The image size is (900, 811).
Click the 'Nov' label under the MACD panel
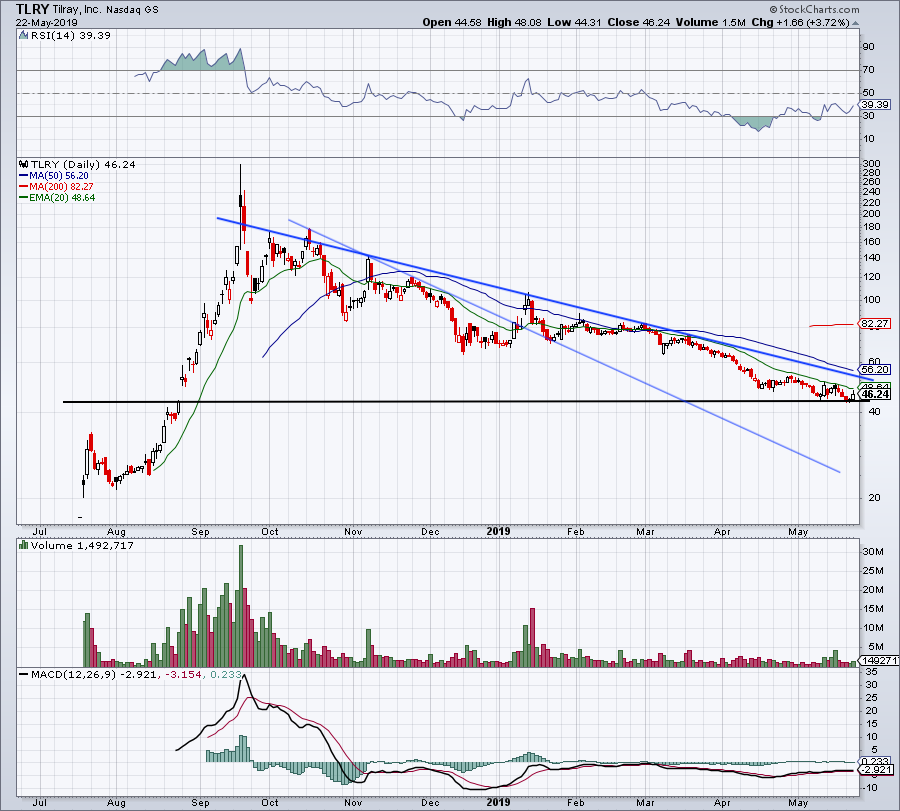353,802
